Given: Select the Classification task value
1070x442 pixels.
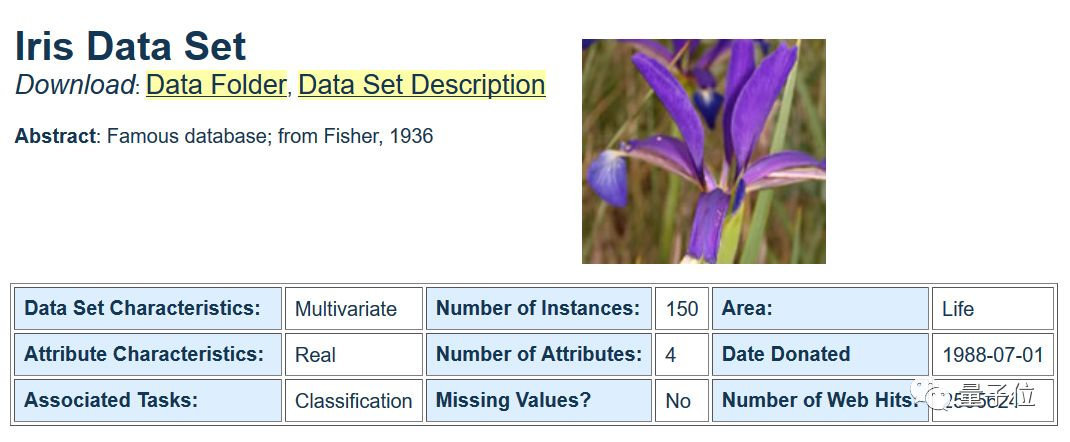Looking at the screenshot, I should [x=353, y=400].
